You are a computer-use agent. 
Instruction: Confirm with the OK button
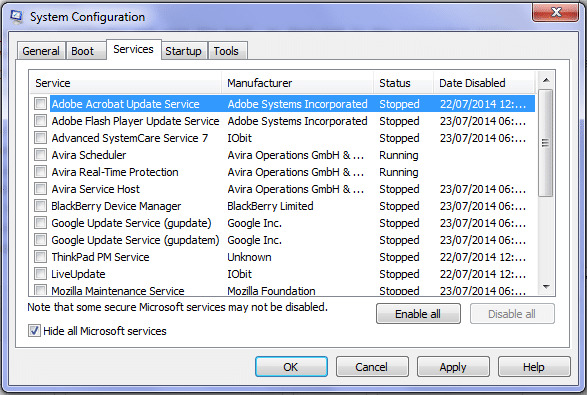coord(291,367)
